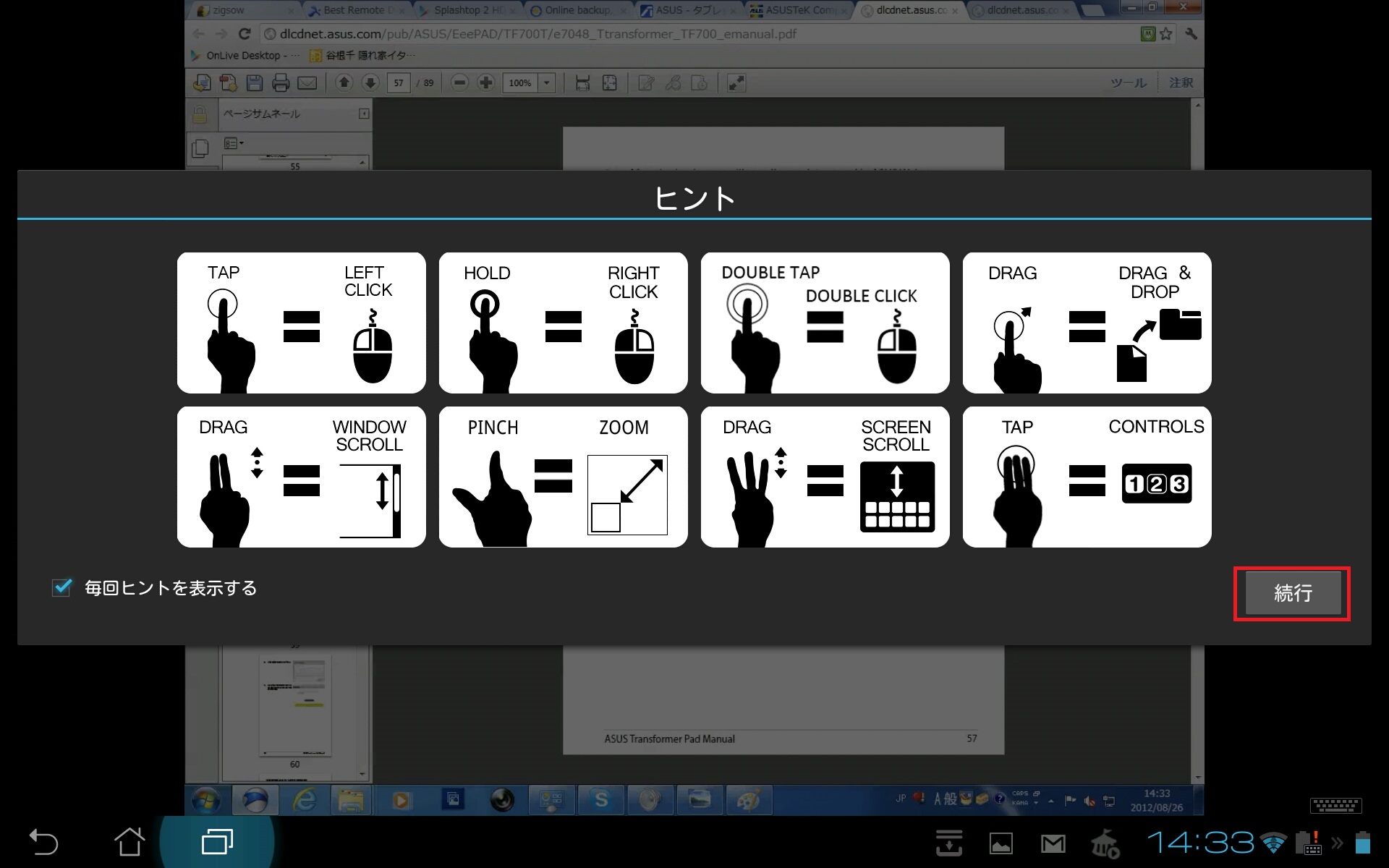1389x868 pixels.
Task: Uncheck the 毎回ヒントを表示する checkbox
Action: click(x=62, y=587)
